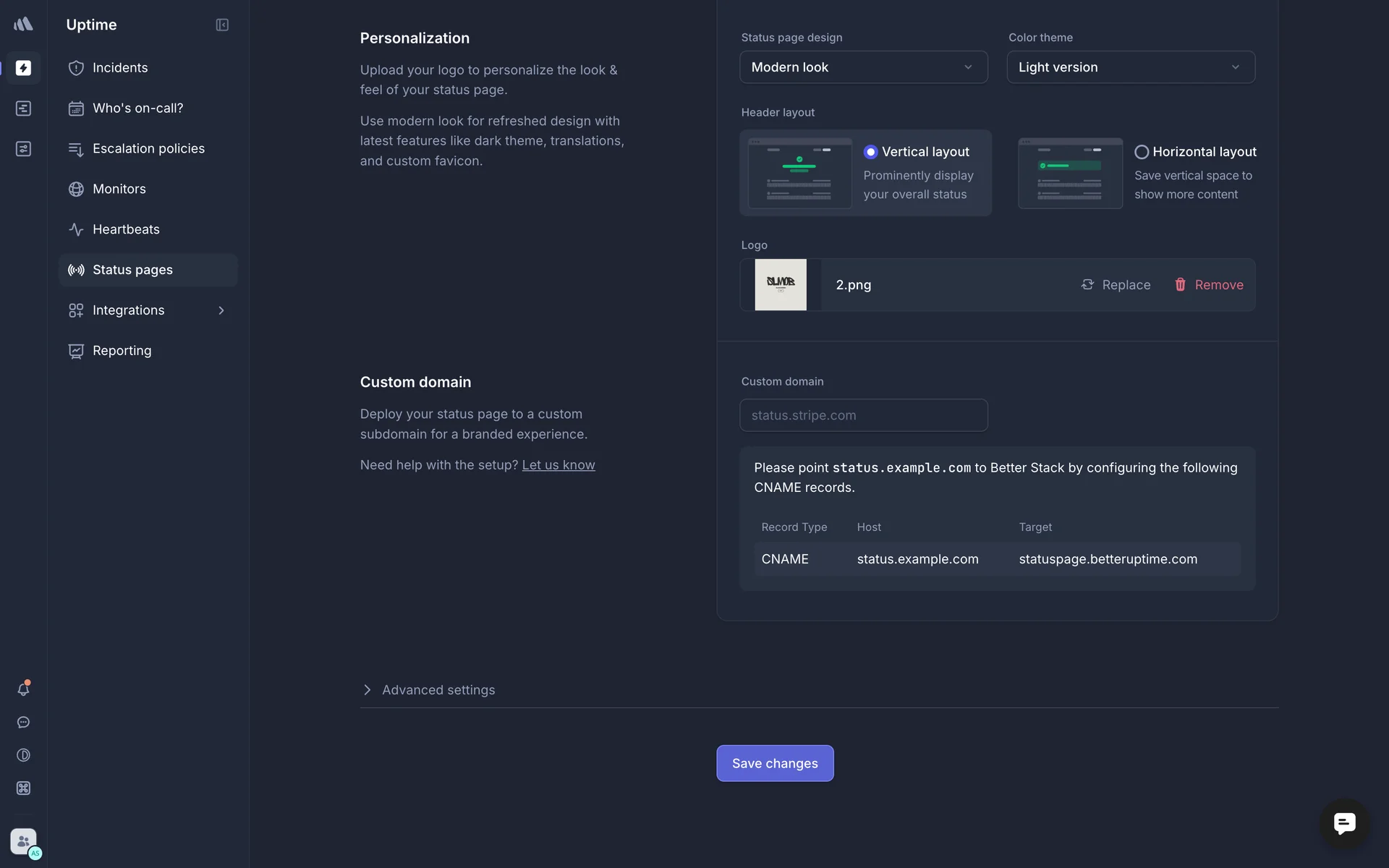Expand the Integrations submenu chevron
Image resolution: width=1389 pixels, height=868 pixels.
point(221,310)
